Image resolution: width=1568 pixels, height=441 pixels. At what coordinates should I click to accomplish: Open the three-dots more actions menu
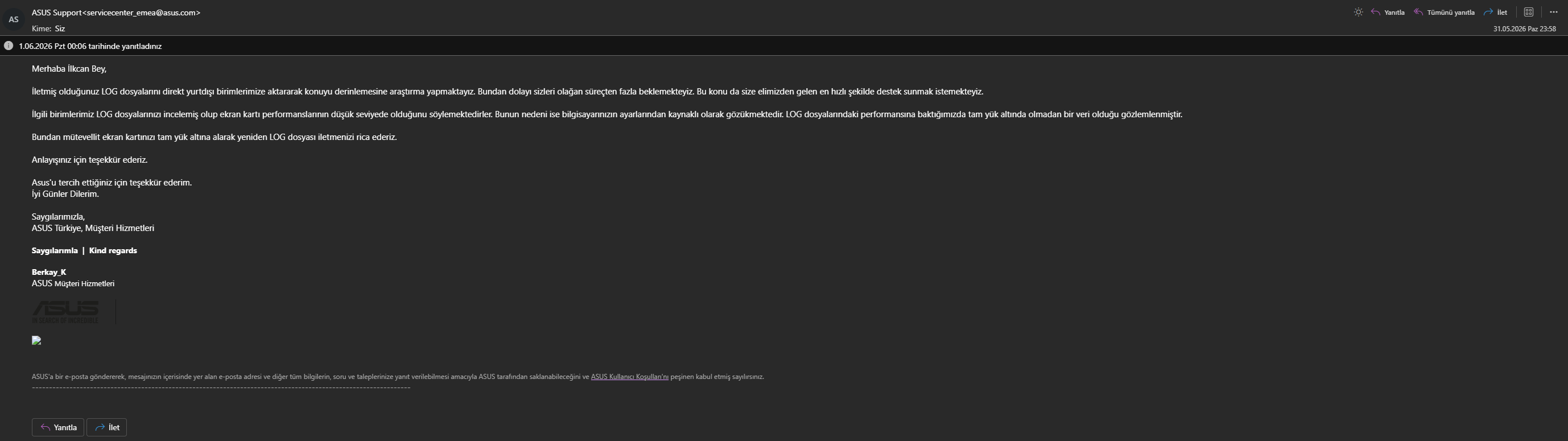coord(1553,12)
